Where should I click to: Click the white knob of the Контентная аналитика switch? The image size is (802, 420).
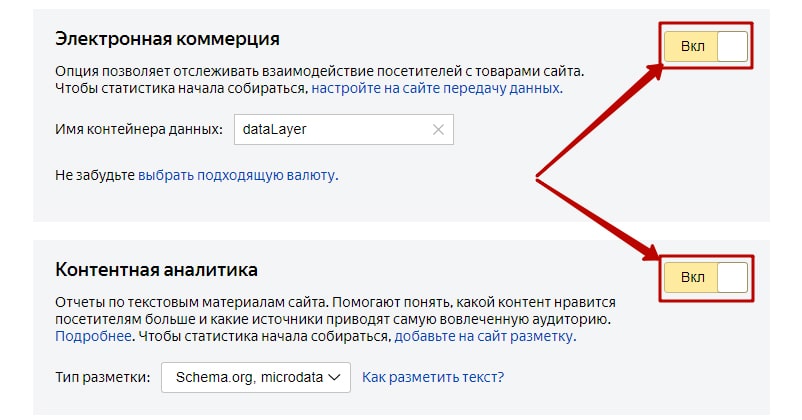[x=732, y=277]
